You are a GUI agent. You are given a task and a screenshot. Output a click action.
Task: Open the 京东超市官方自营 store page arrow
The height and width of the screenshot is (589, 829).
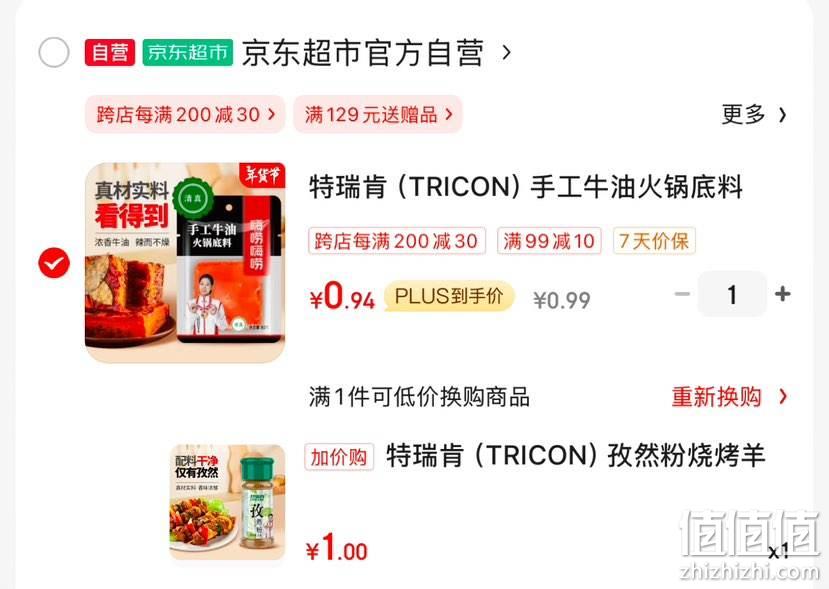pos(506,52)
